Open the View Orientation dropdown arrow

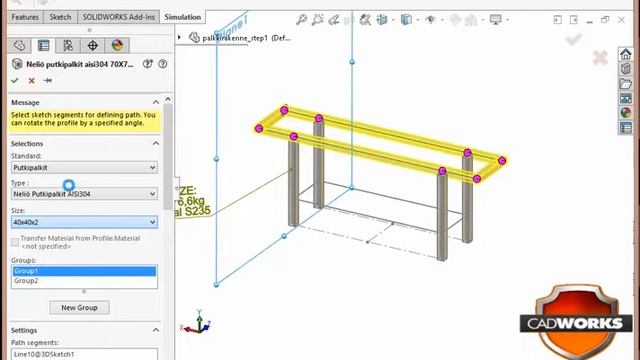[393, 20]
